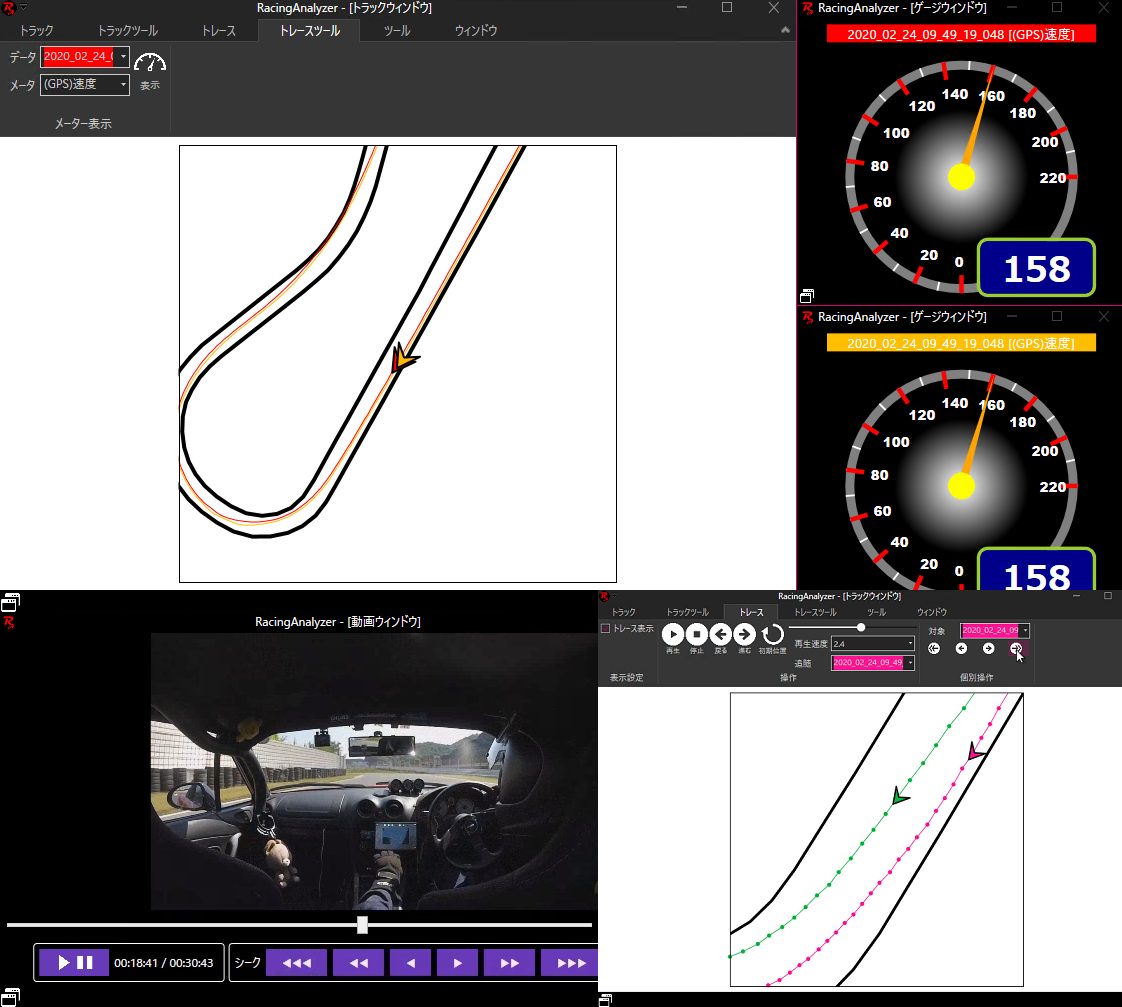Seek video with the triple fast-forward button
The width and height of the screenshot is (1122, 1007).
pyautogui.click(x=570, y=963)
